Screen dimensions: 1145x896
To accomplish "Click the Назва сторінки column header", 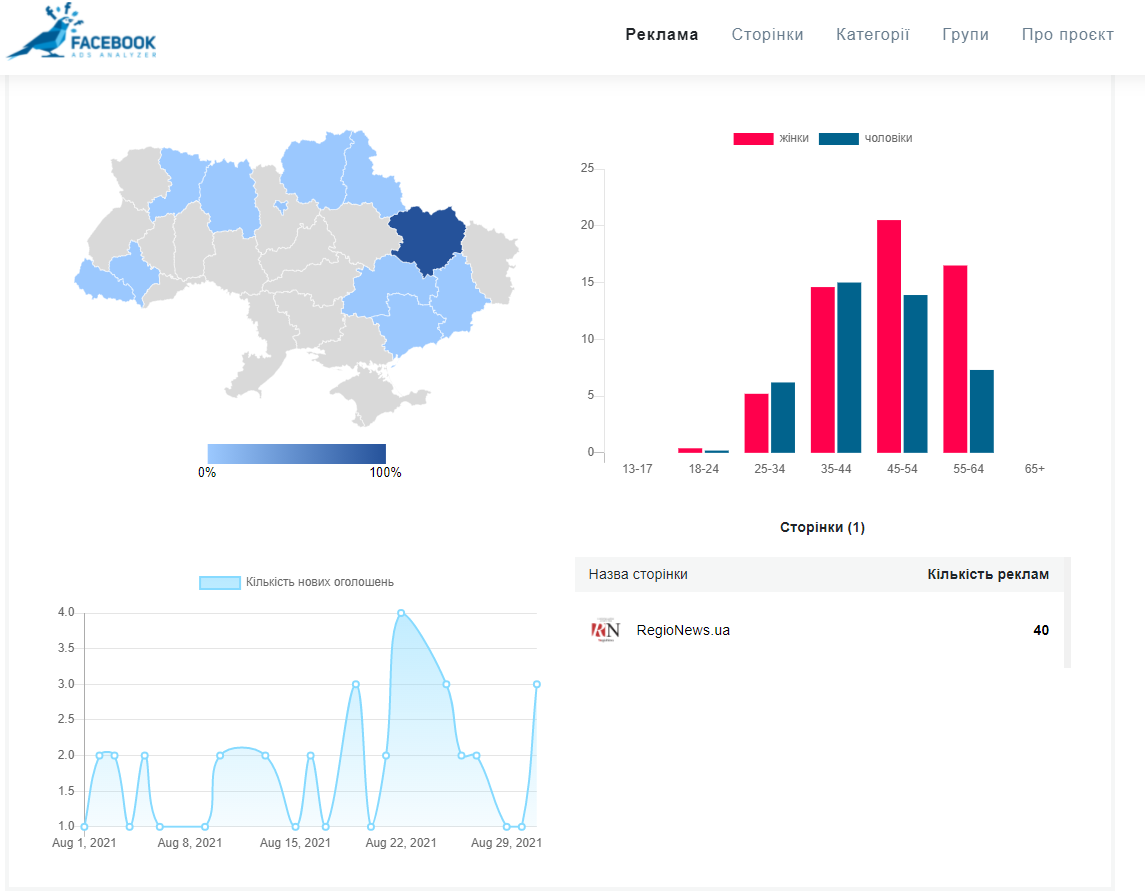I will [638, 574].
